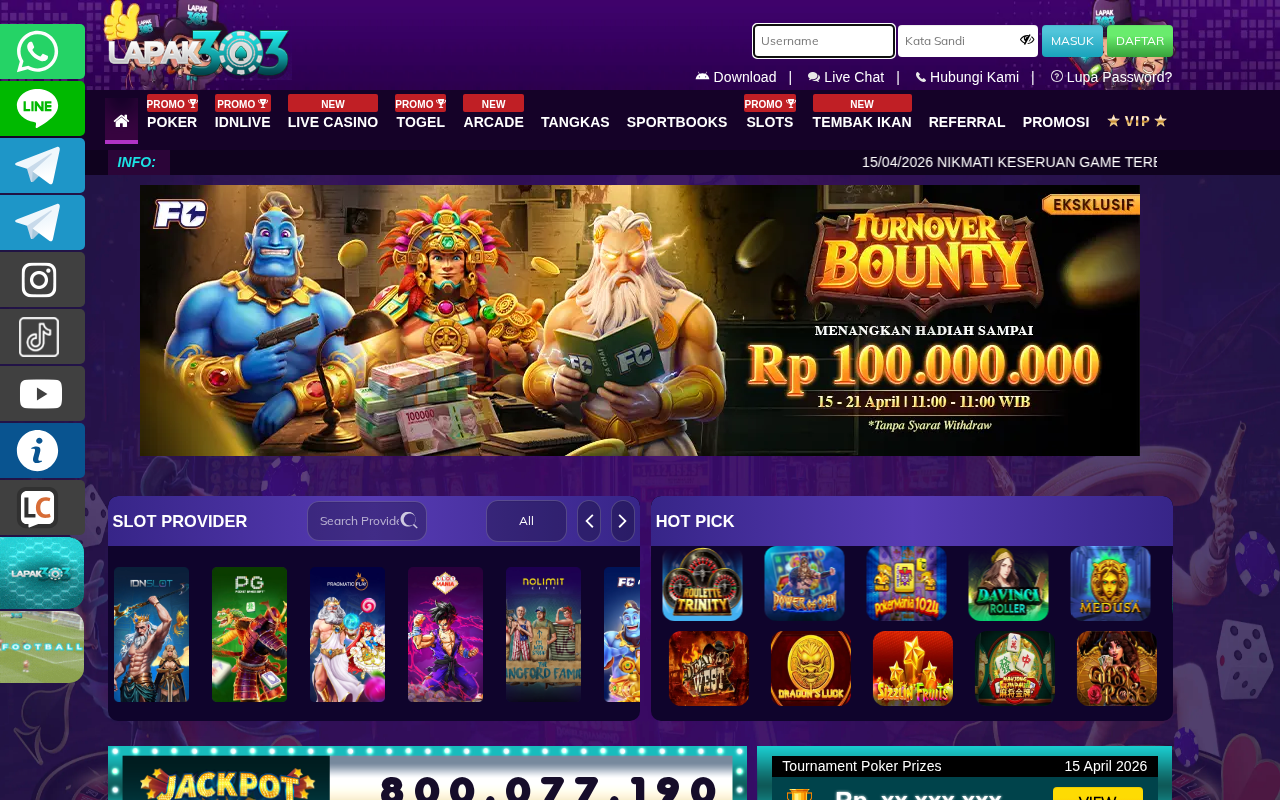Show previous slot providers with left chevron
Image resolution: width=1280 pixels, height=800 pixels.
point(589,521)
